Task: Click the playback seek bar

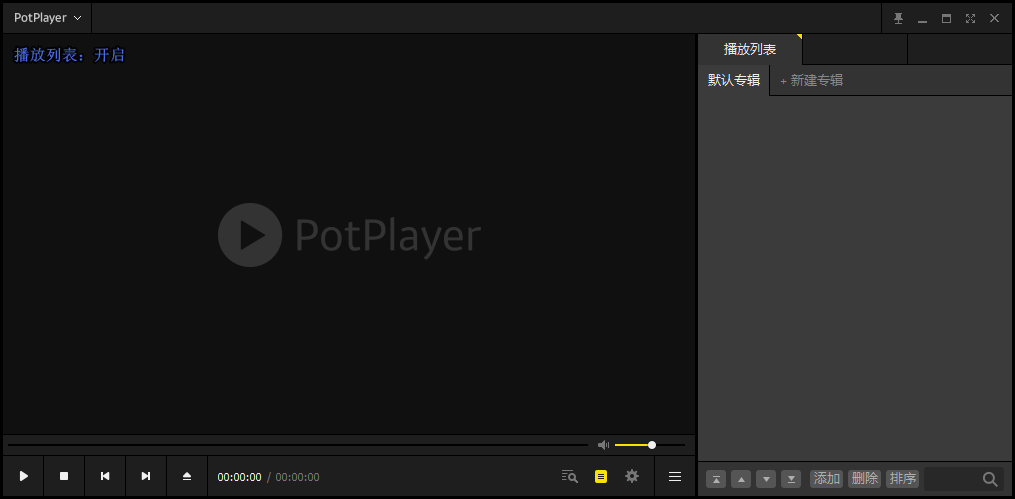Action: pyautogui.click(x=298, y=445)
